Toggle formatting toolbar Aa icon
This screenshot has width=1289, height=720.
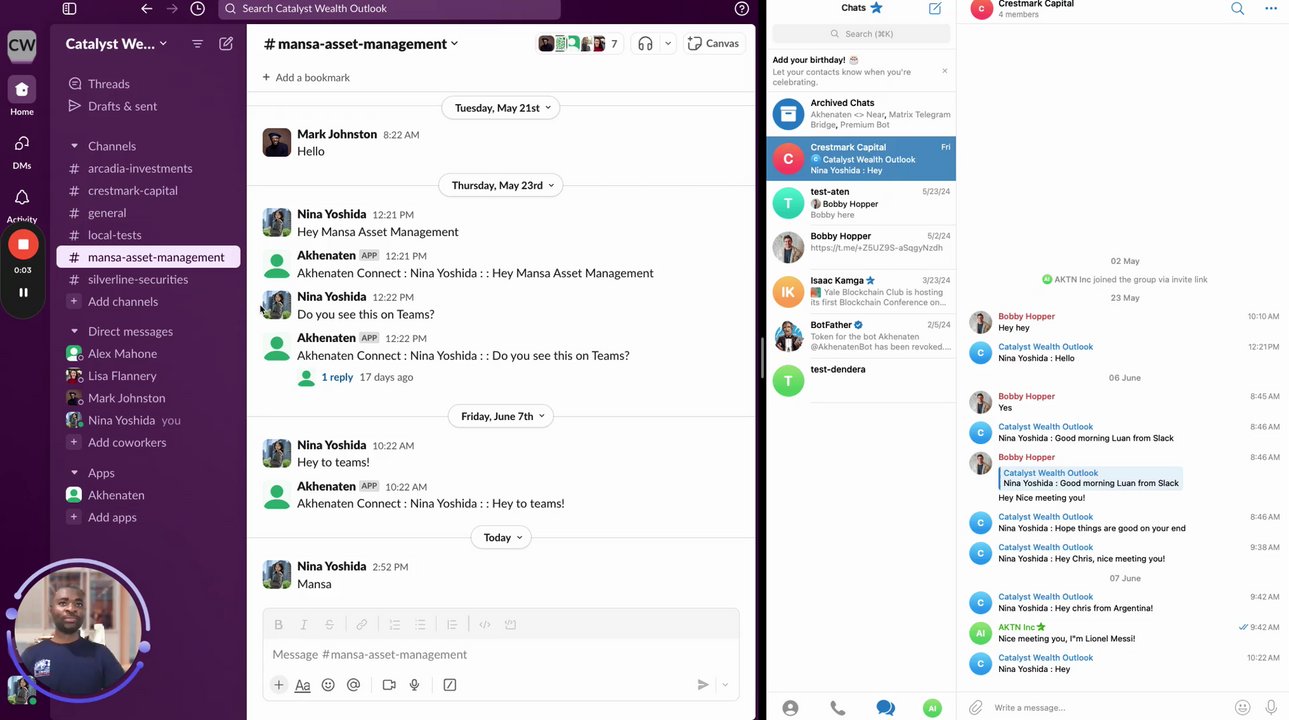[302, 685]
